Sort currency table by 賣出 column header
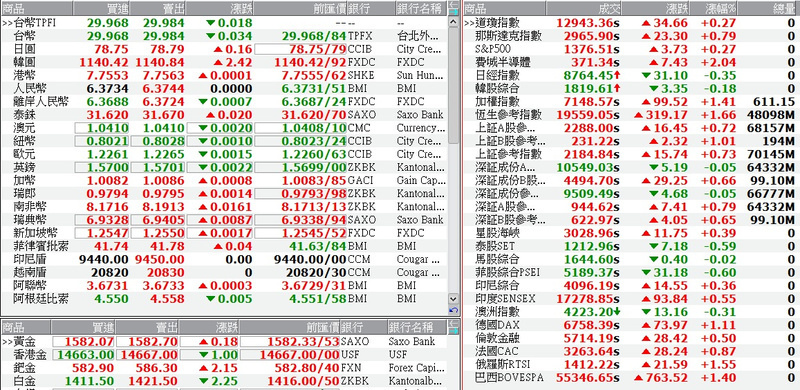Viewport: 800px width, 390px height. [x=158, y=8]
